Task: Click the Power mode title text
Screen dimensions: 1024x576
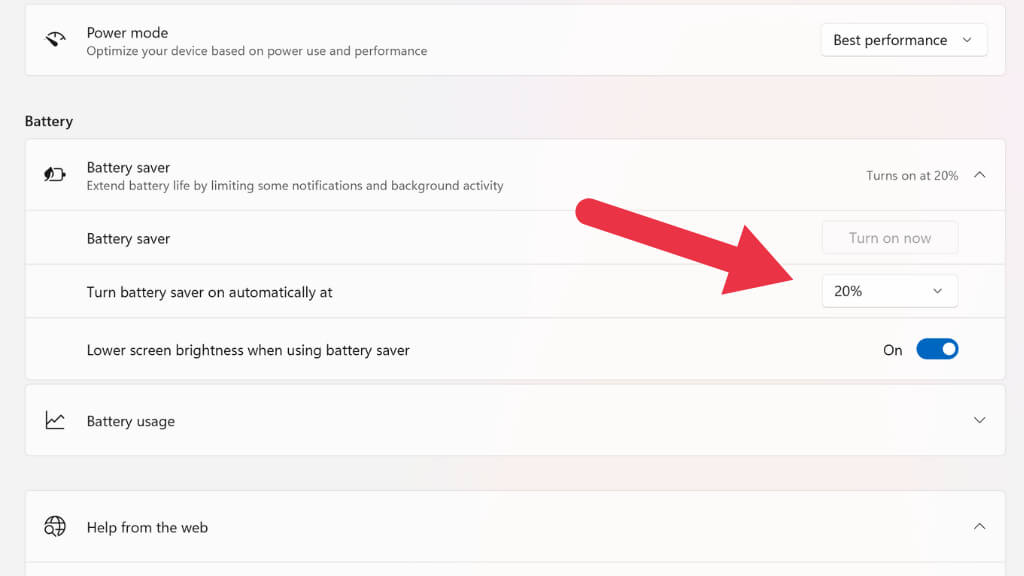Action: coord(127,33)
